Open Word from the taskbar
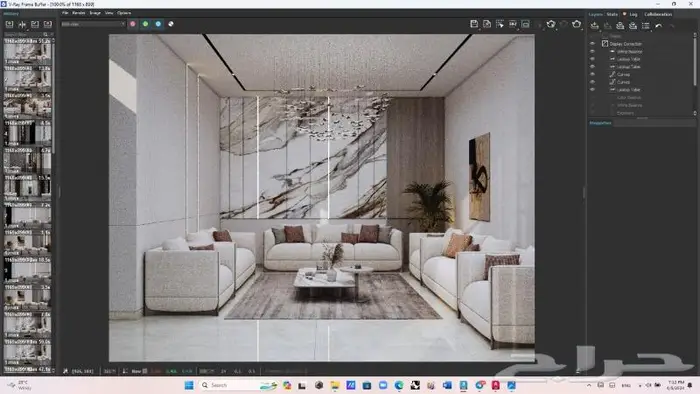Viewport: 700px width, 394px height. (447, 385)
